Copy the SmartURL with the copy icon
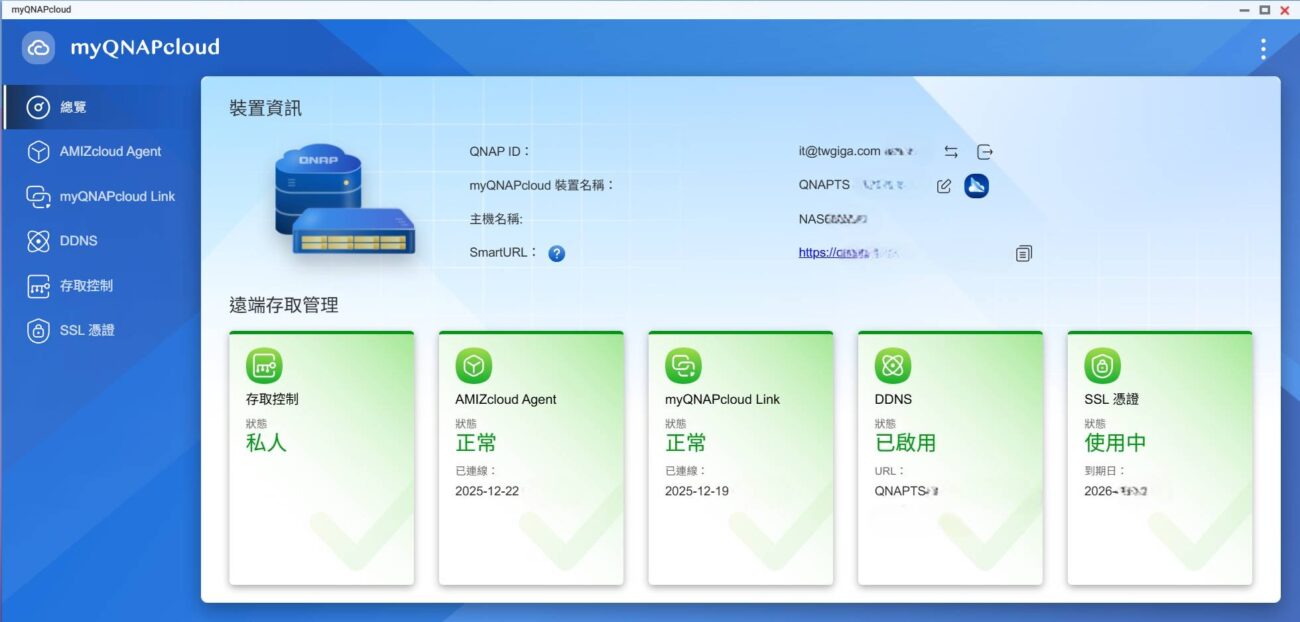This screenshot has width=1300, height=622. coord(1023,254)
